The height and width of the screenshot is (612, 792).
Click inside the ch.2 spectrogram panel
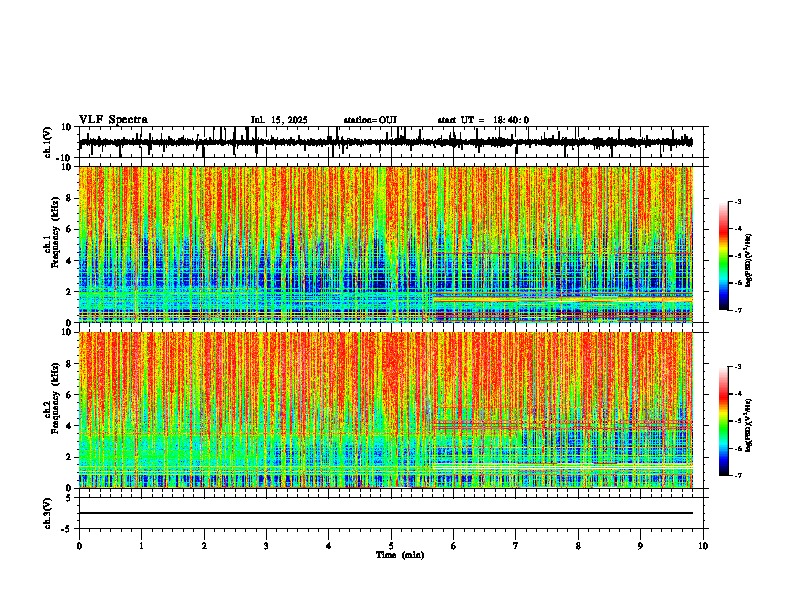tap(386, 410)
